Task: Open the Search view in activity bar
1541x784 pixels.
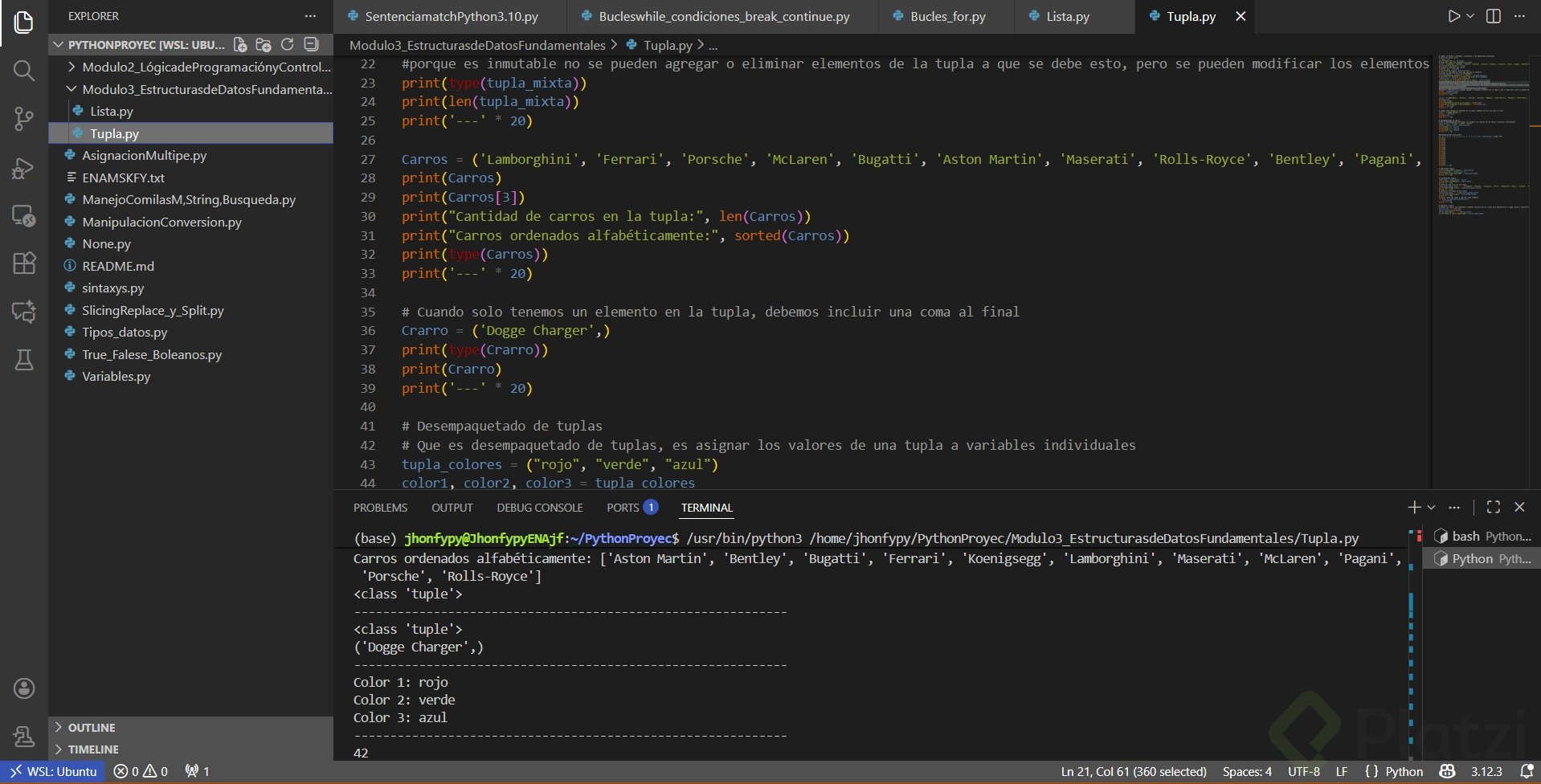Action: coord(24,71)
